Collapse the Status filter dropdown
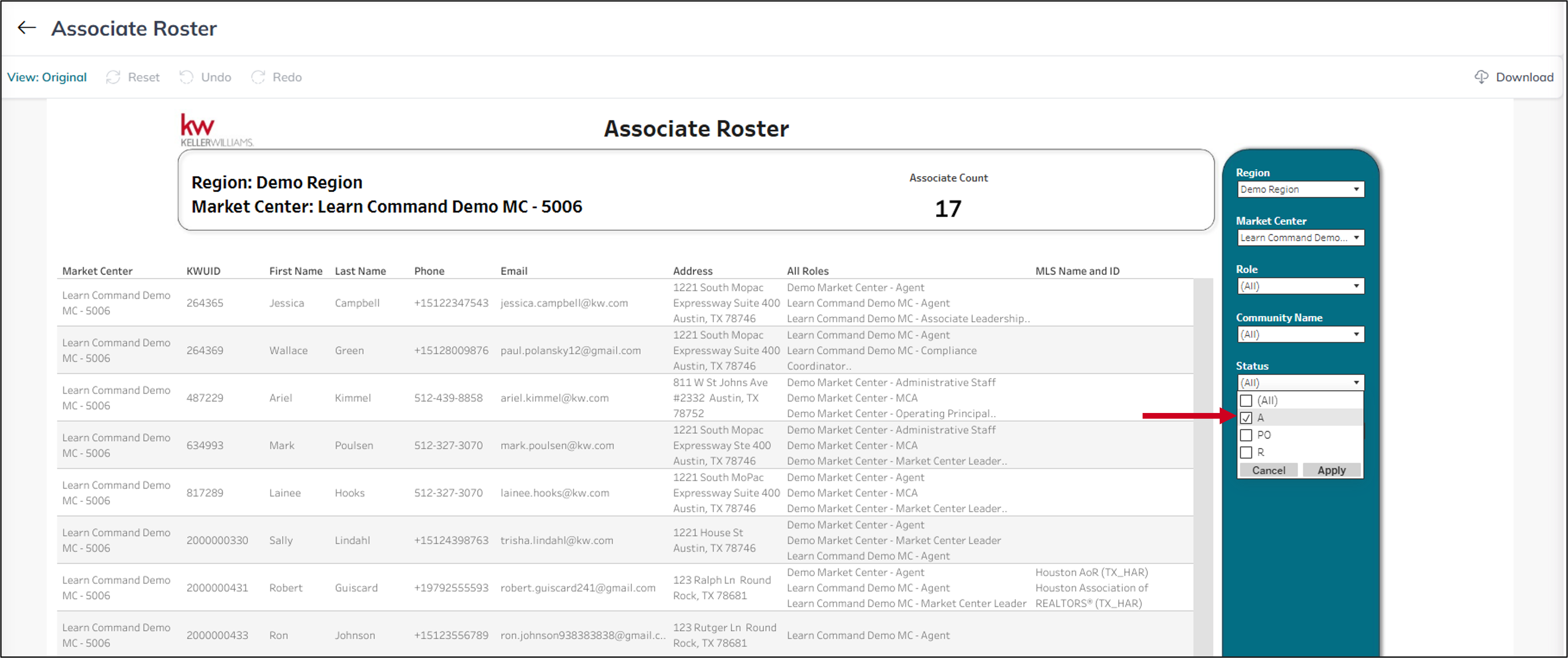 tap(1300, 383)
